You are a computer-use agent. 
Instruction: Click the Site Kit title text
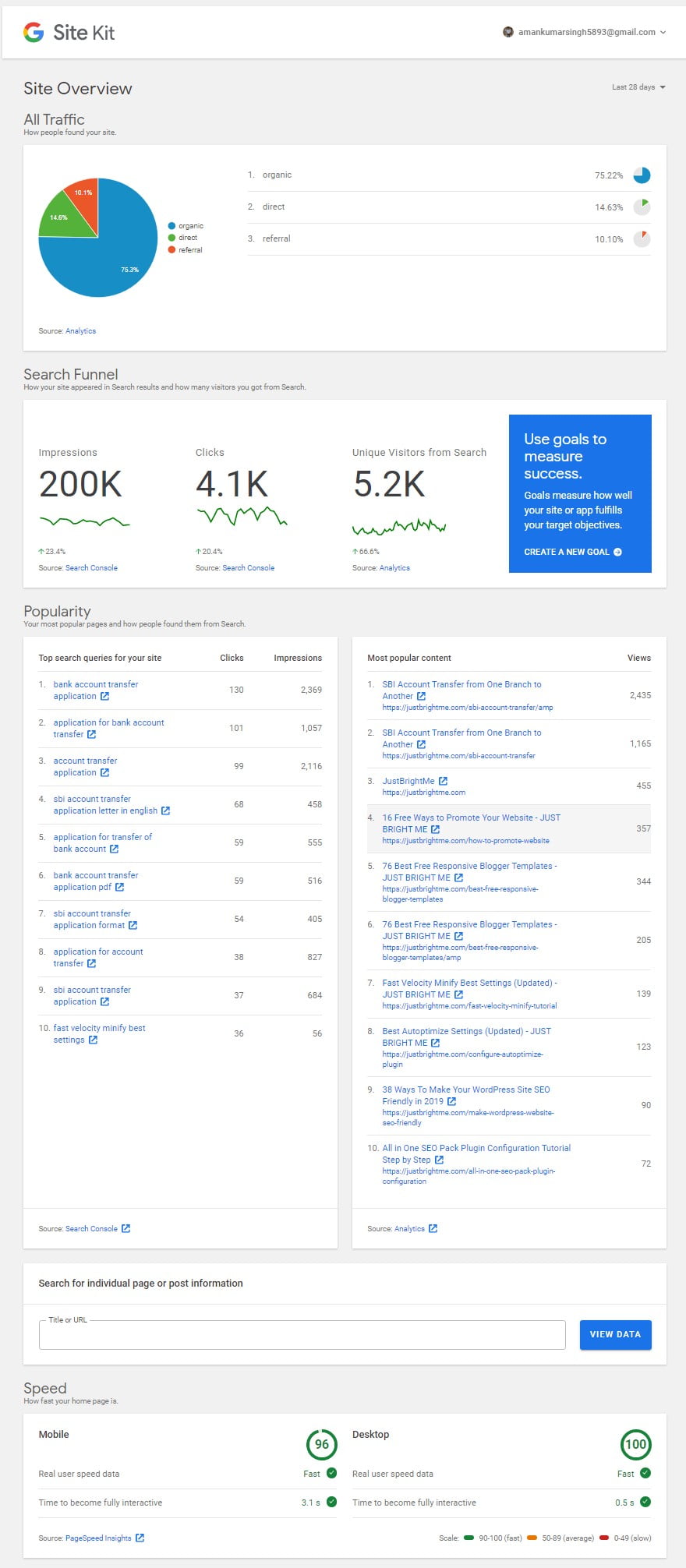click(x=83, y=33)
